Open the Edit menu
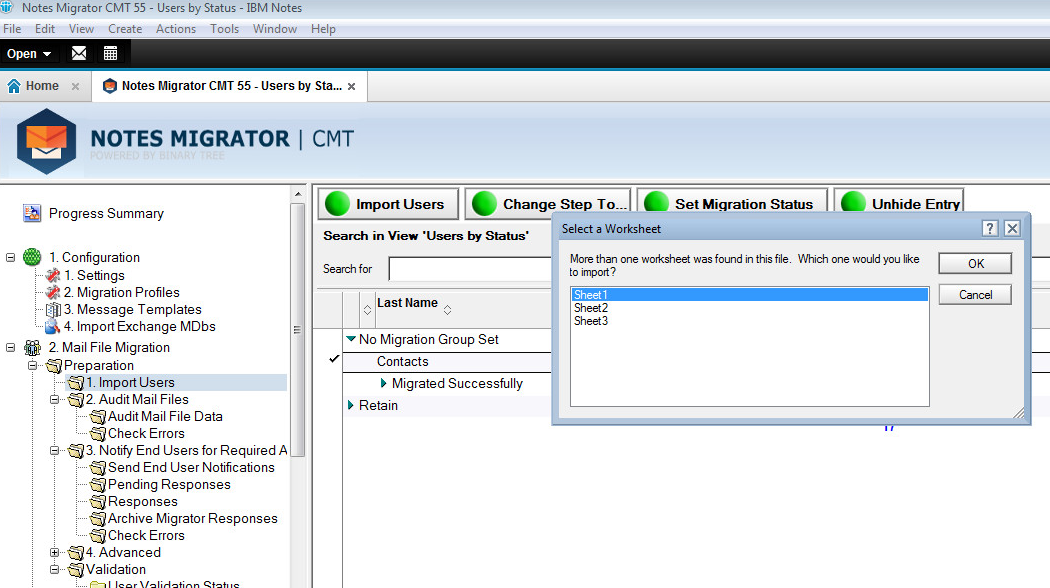 (45, 29)
